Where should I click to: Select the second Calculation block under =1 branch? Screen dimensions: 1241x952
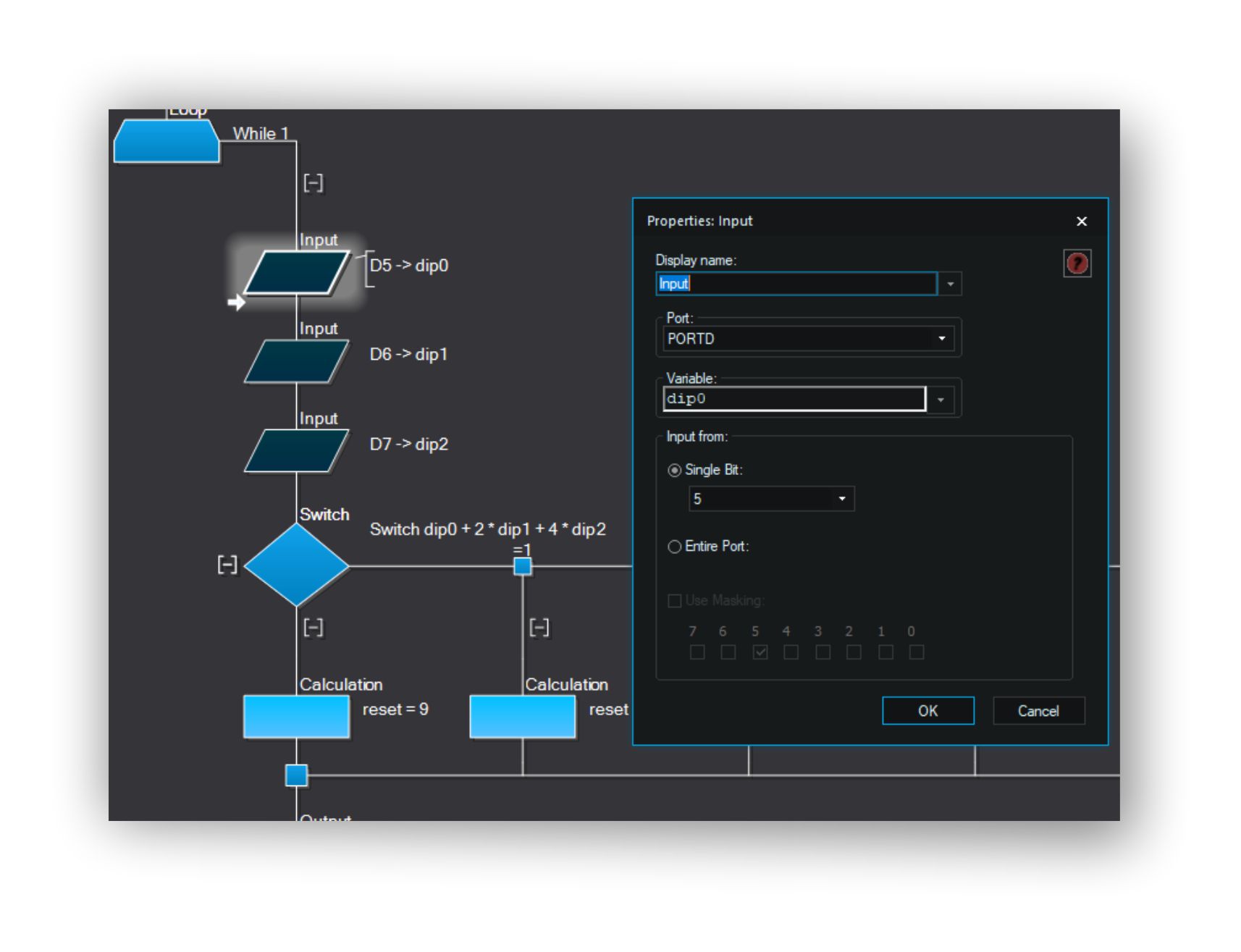[523, 717]
